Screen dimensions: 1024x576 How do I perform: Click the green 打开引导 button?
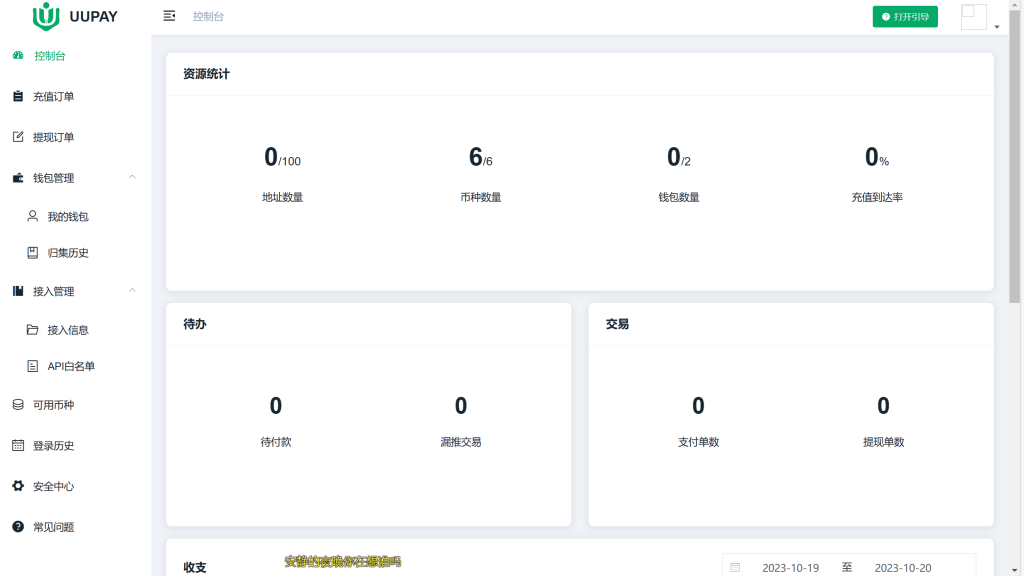pos(905,16)
